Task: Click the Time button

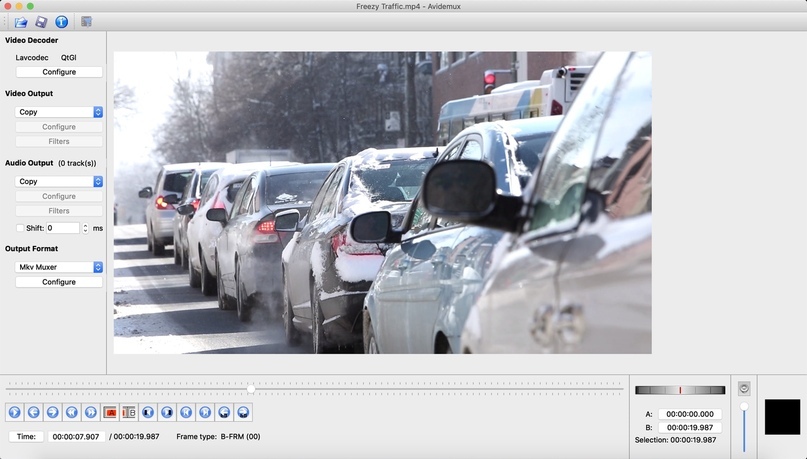Action: point(26,436)
